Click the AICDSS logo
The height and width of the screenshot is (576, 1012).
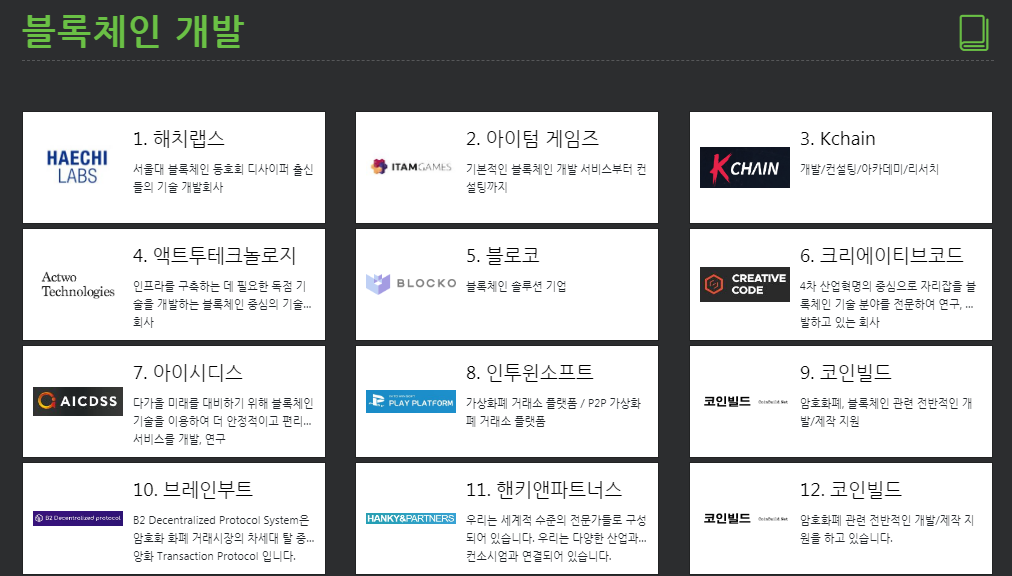[x=77, y=401]
